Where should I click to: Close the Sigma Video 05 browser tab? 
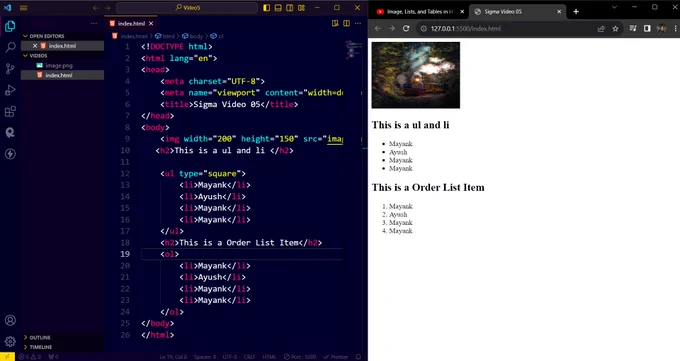coord(559,12)
